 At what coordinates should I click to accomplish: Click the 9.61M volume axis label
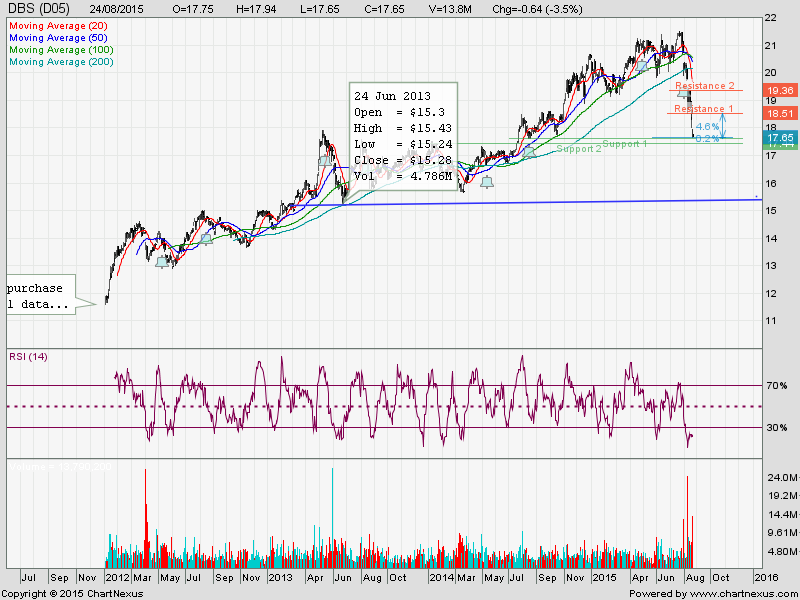[x=783, y=533]
